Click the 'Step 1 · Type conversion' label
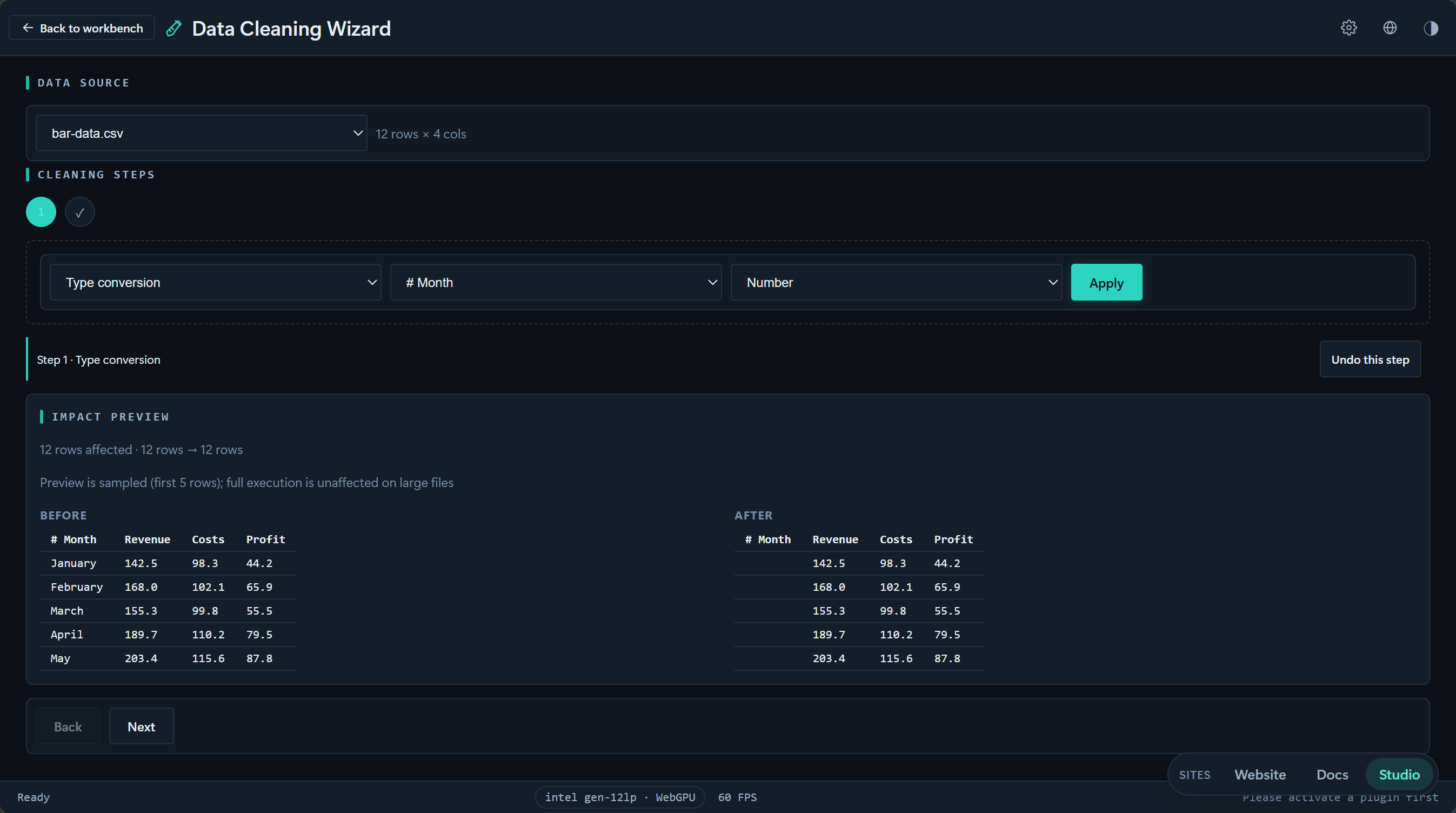1456x813 pixels. tap(99, 359)
